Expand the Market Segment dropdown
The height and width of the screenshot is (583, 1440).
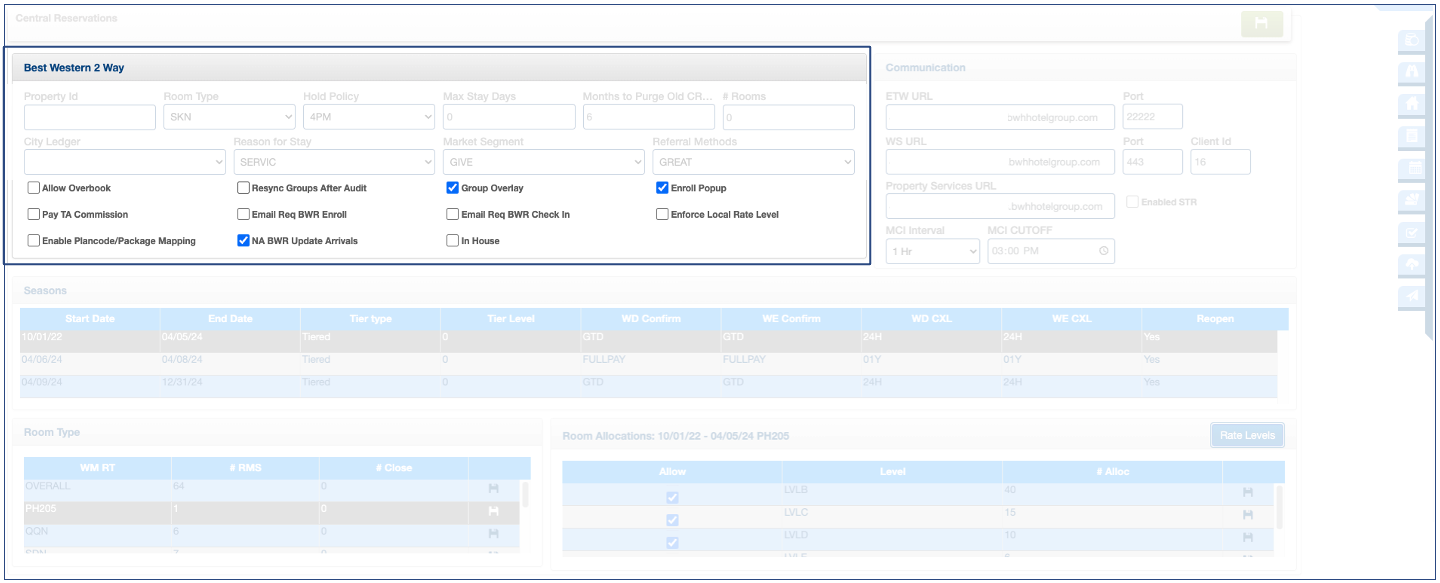point(544,162)
